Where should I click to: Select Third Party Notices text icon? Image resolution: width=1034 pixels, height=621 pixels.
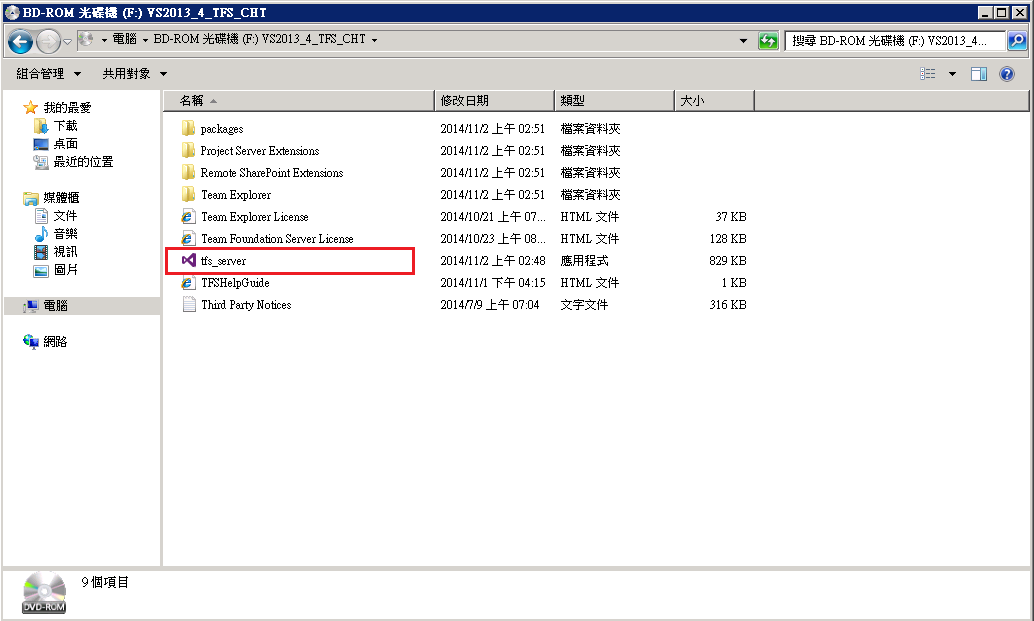189,305
